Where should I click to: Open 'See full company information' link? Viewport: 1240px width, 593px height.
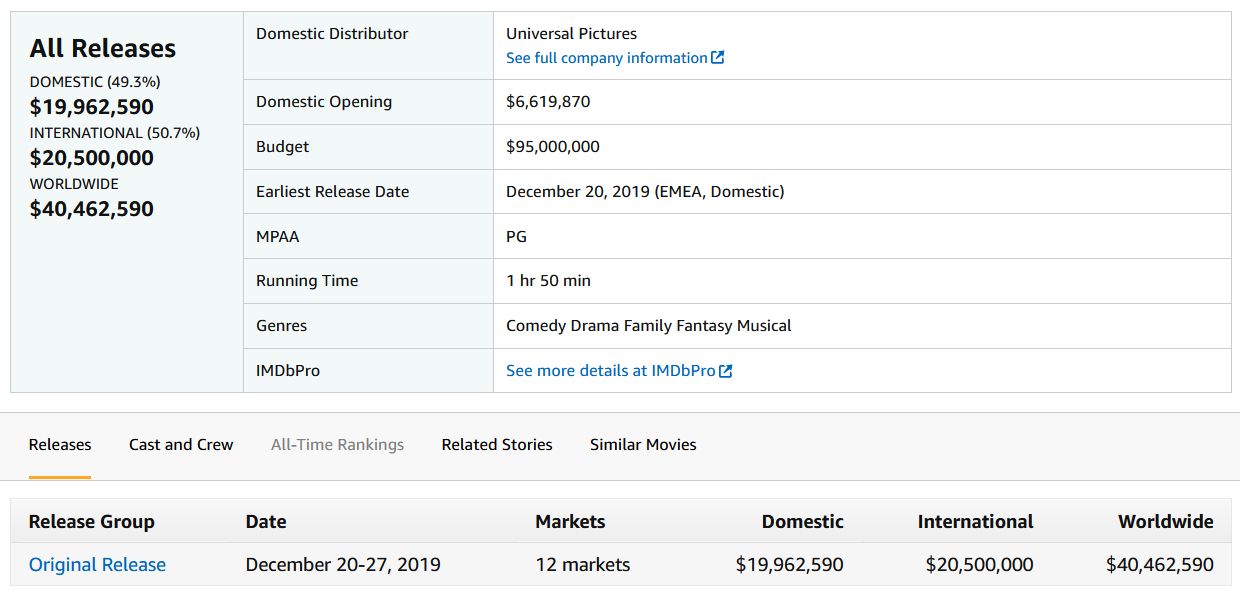pyautogui.click(x=606, y=58)
